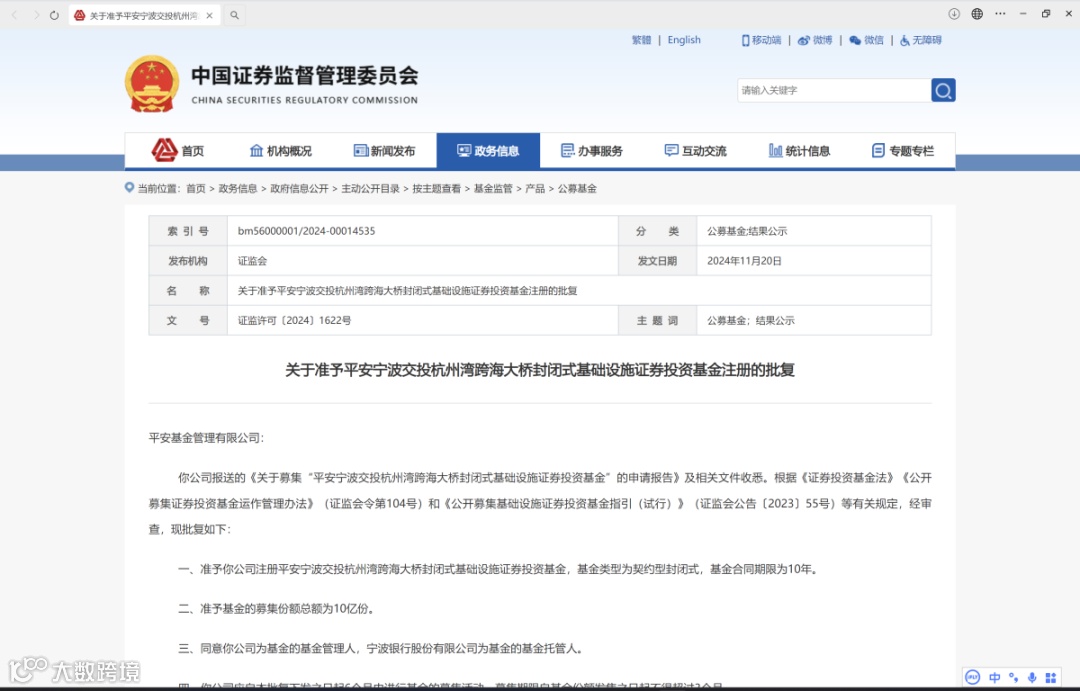This screenshot has height=691, width=1080.
Task: Click breadcrumb 政府信息公开 link
Action: tap(299, 189)
